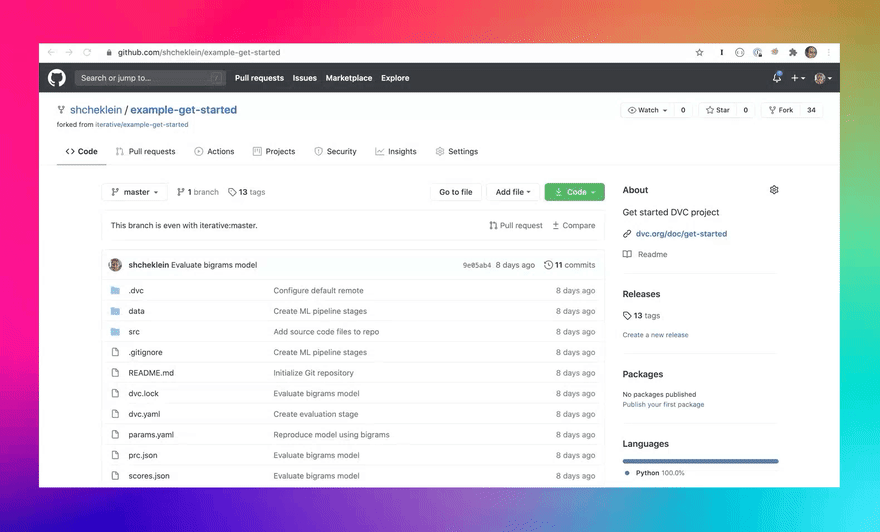Open the fork count 34

[811, 110]
